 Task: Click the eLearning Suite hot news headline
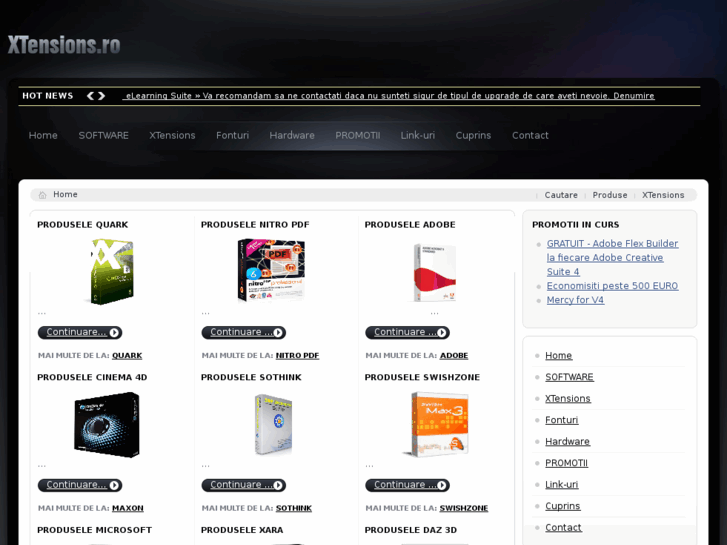pos(390,96)
